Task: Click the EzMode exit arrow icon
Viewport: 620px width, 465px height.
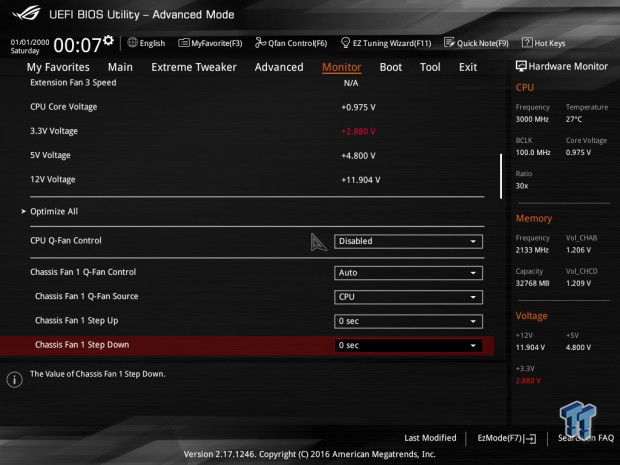Action: pyautogui.click(x=530, y=439)
